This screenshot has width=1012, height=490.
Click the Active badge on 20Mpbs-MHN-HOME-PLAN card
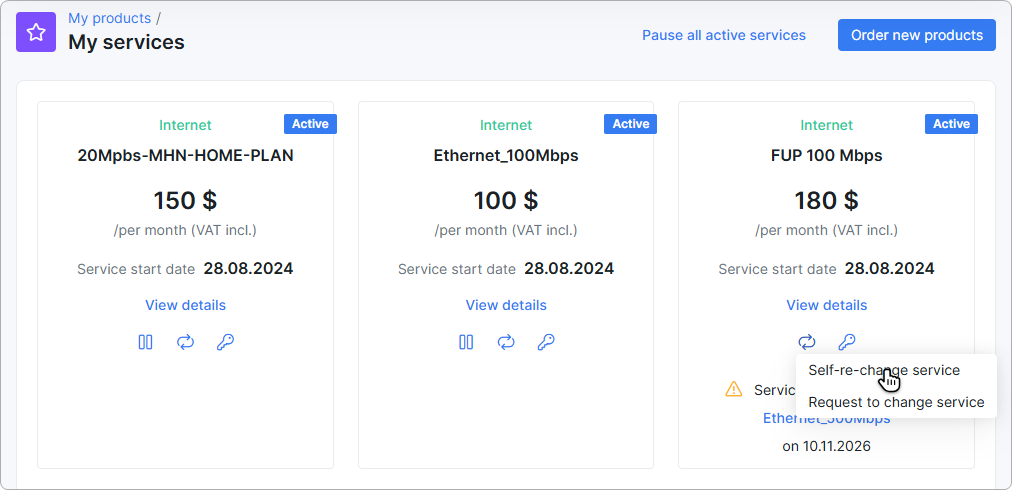310,124
